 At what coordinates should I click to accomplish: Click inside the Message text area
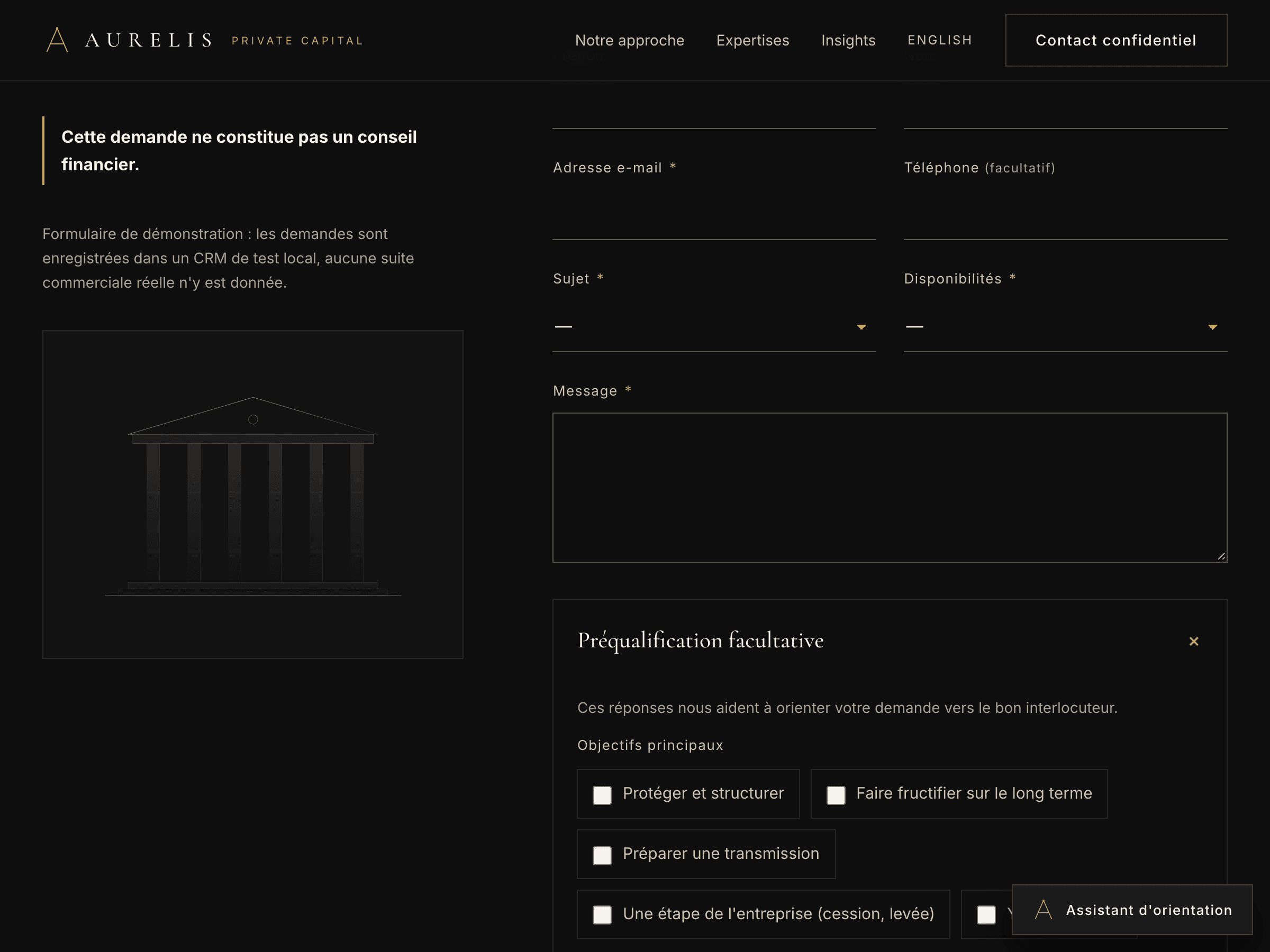pos(890,487)
